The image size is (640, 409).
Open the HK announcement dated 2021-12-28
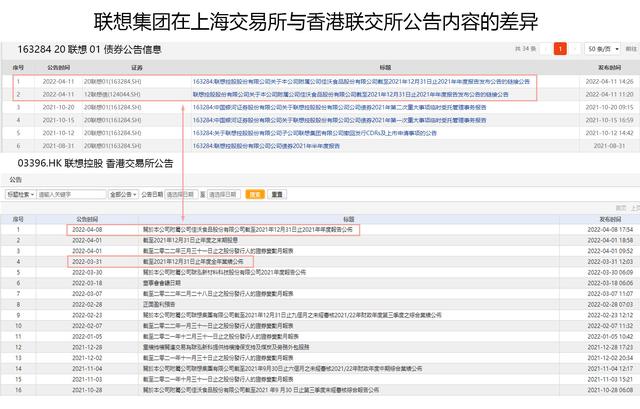click(x=226, y=347)
